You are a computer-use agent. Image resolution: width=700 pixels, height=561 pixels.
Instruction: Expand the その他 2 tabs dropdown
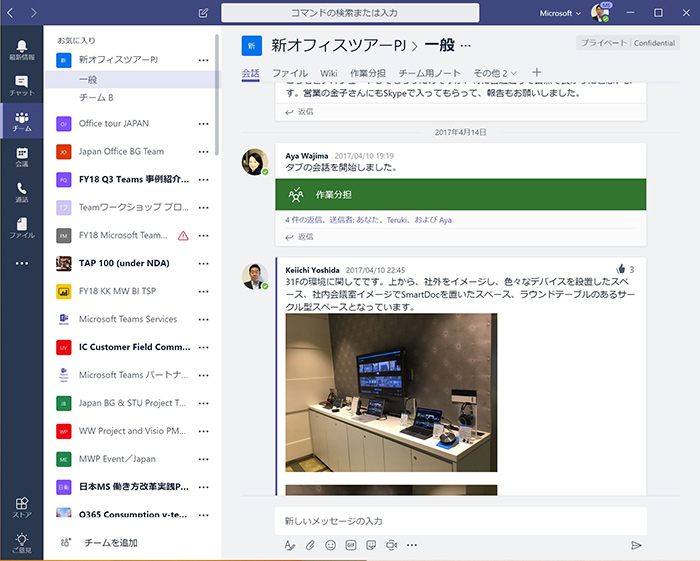(495, 73)
